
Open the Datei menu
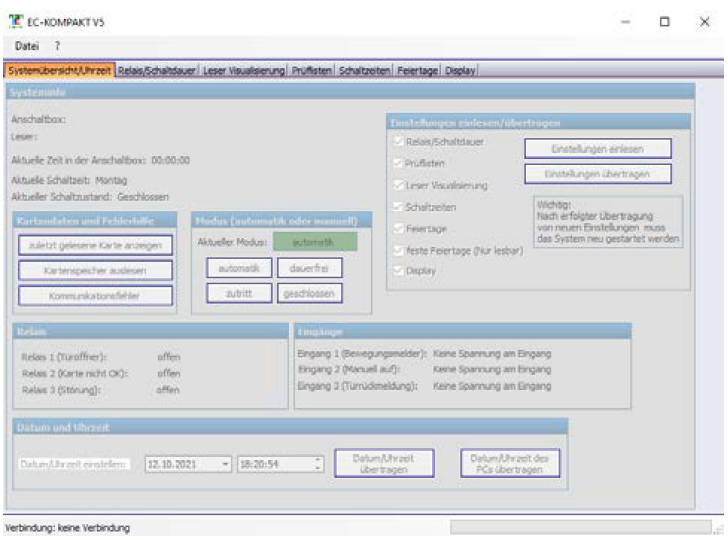coord(26,46)
